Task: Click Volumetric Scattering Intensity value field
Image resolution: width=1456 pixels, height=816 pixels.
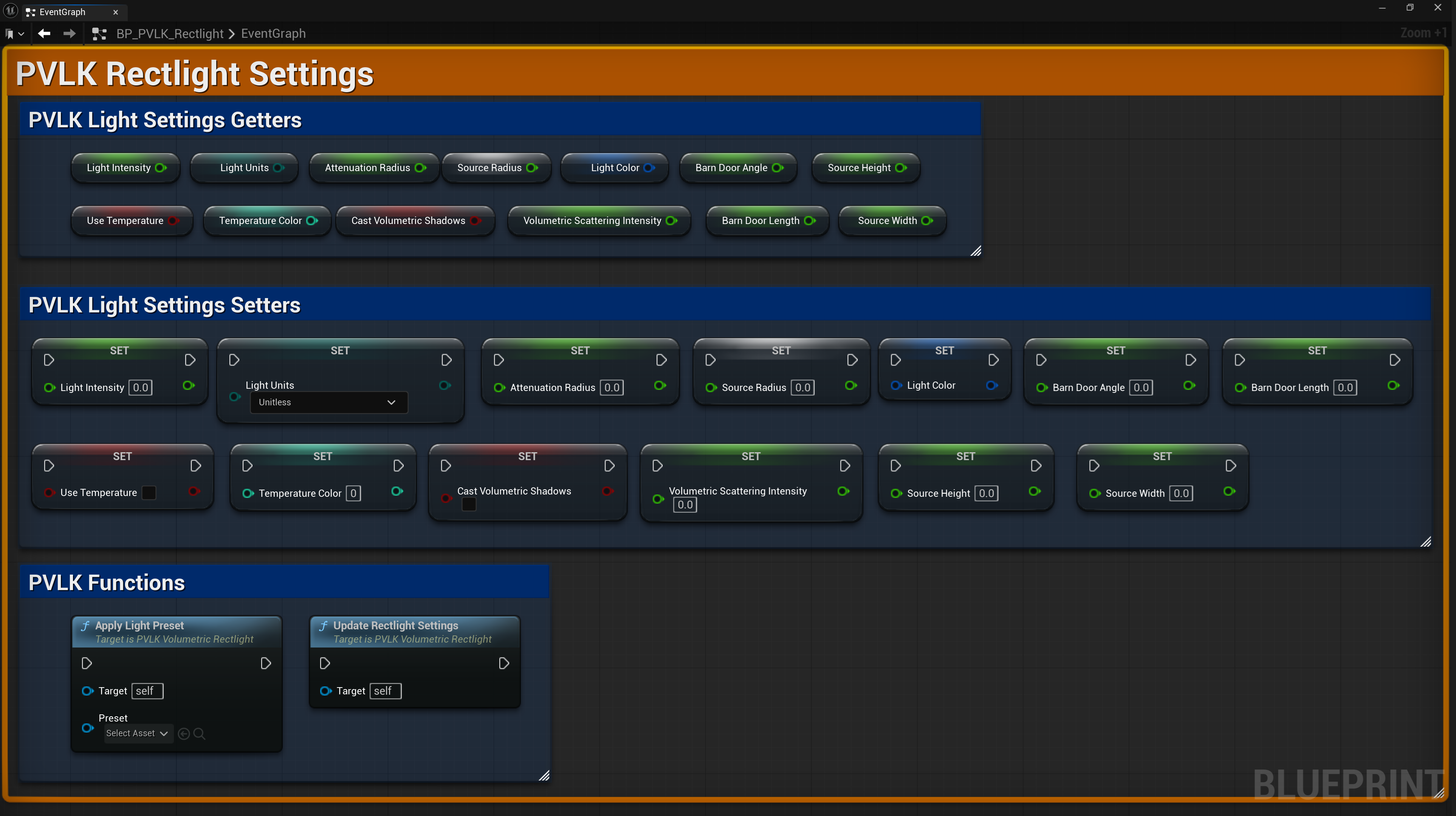Action: (x=685, y=505)
